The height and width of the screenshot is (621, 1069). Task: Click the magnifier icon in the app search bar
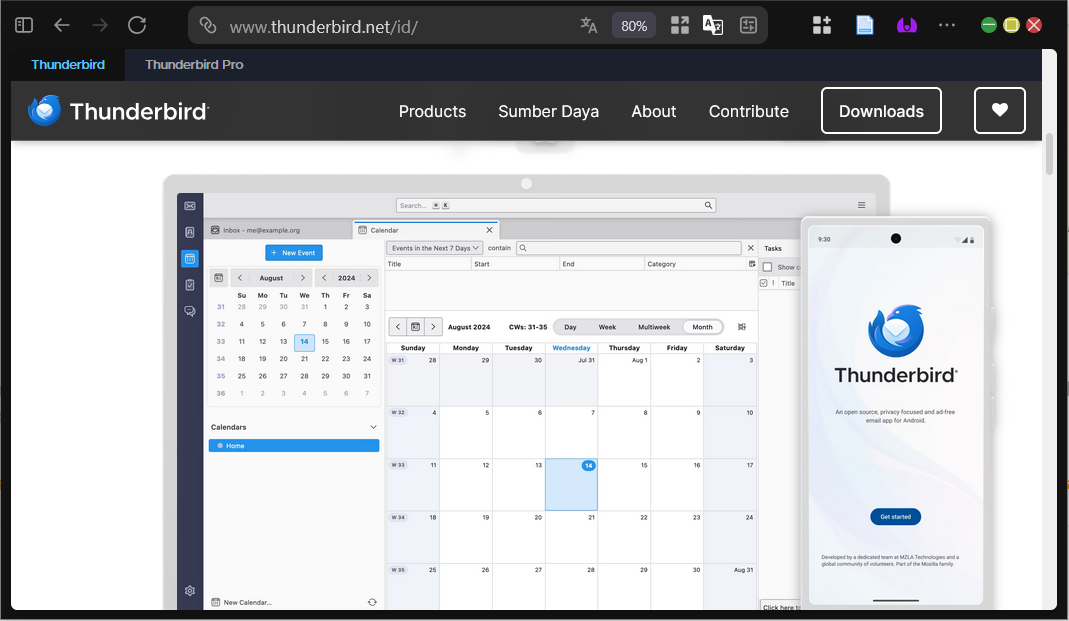tap(708, 205)
